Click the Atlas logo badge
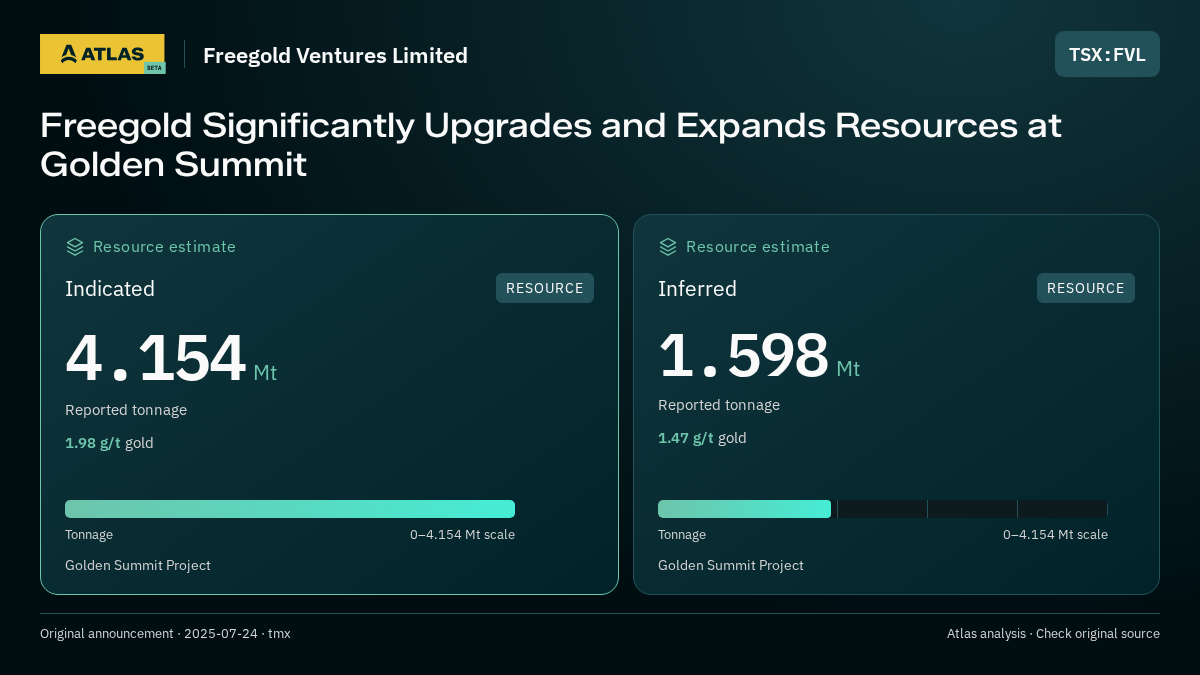Viewport: 1200px width, 675px height. coord(102,54)
